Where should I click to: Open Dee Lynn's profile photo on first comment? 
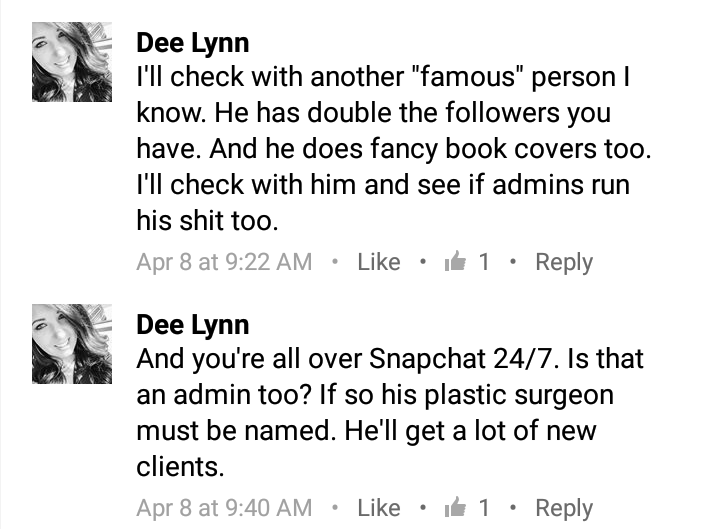pos(72,62)
